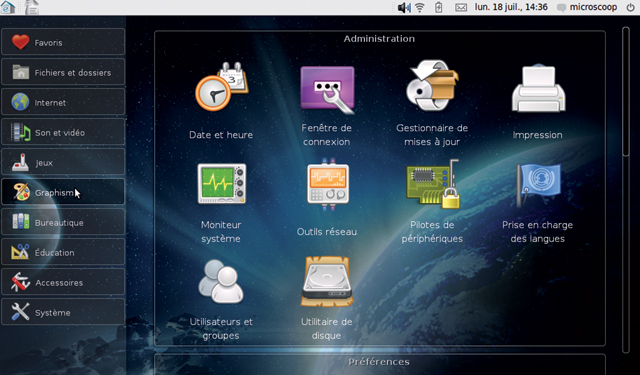Launch Utilitaire de disque
Screen dimensions: 640x375
coord(327,298)
